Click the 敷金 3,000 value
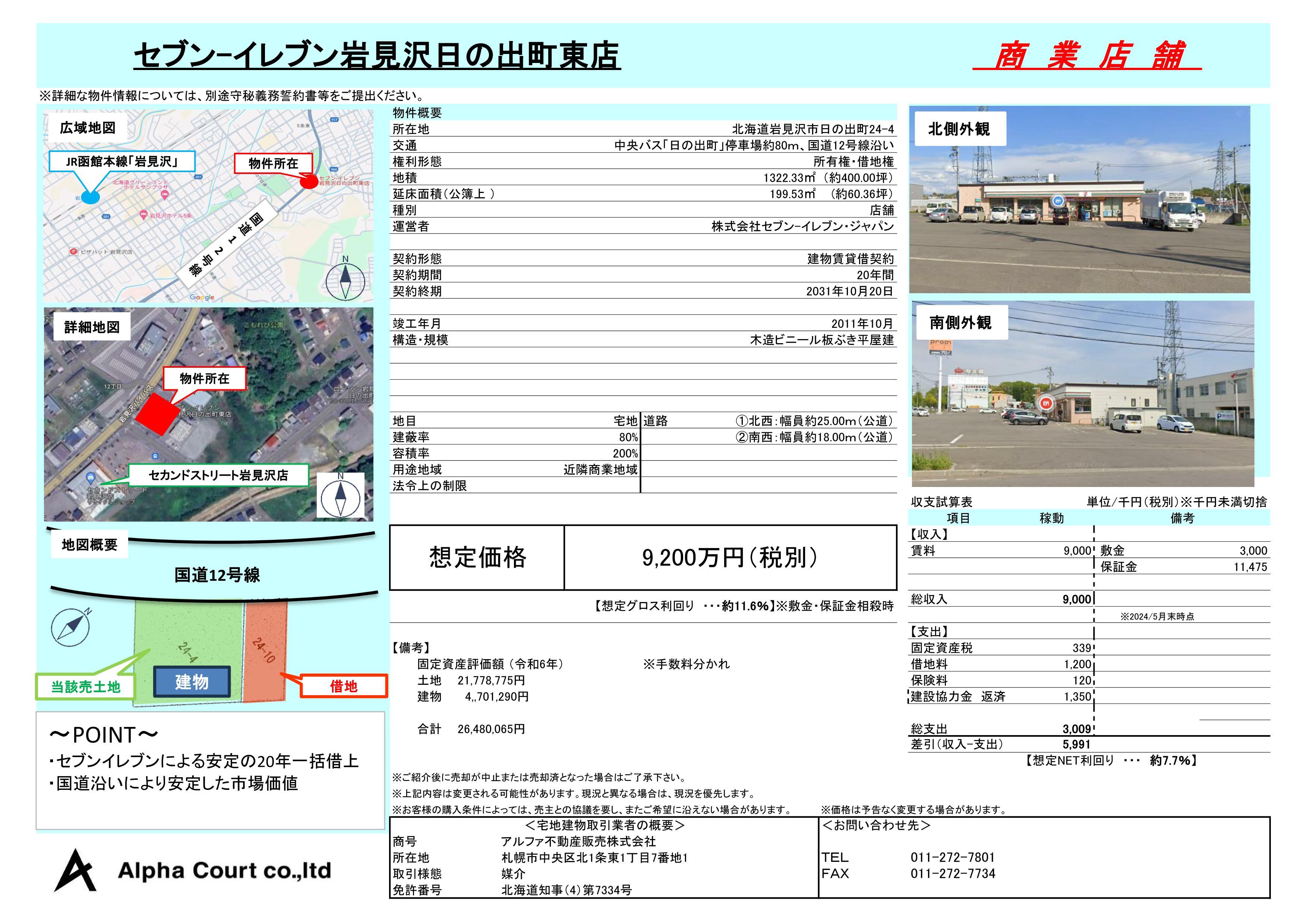Viewport: 1307px width, 924px height. (x=1253, y=551)
